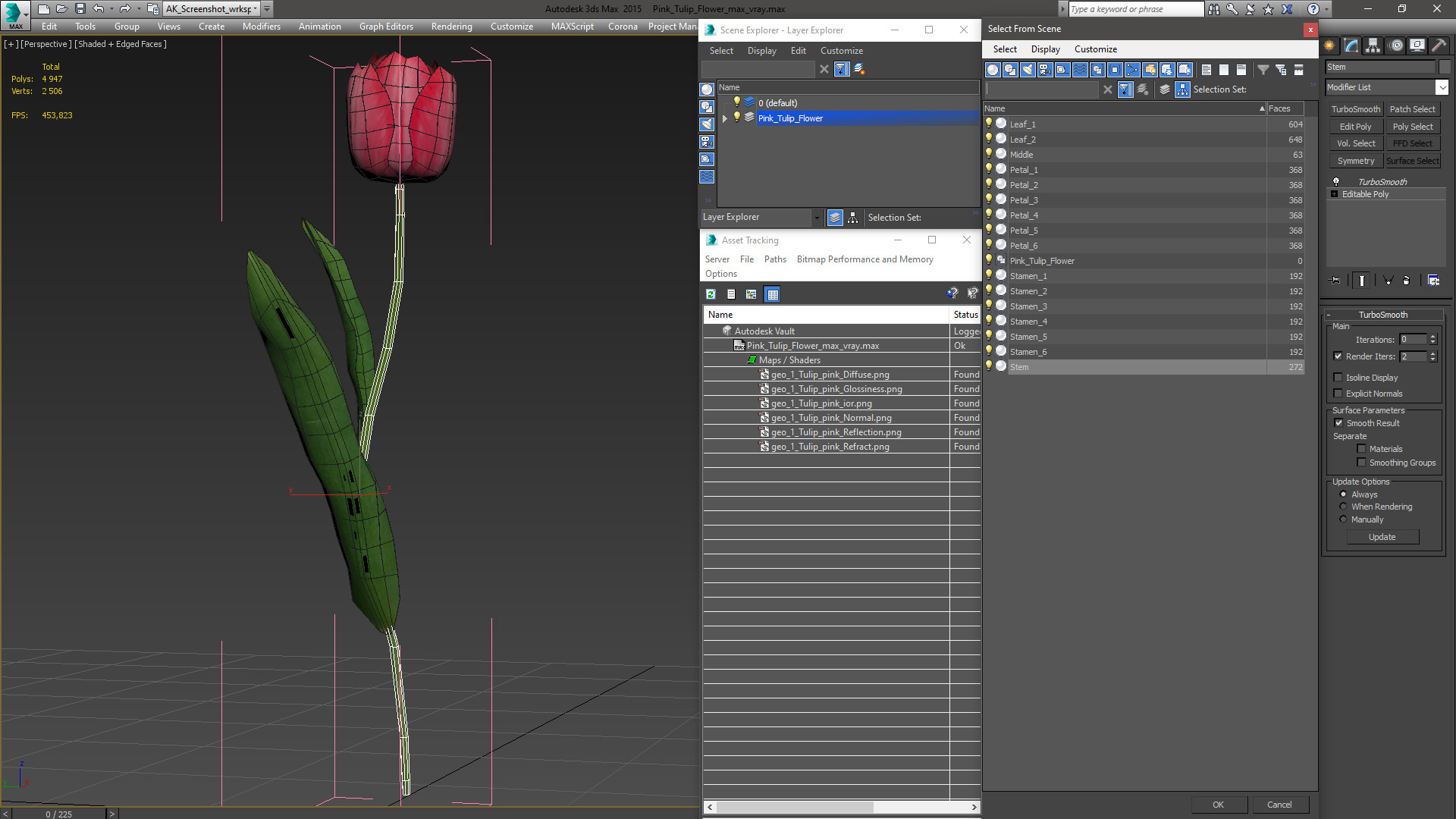
Task: Click the object color swatch beside Stem name
Action: pos(1444,67)
